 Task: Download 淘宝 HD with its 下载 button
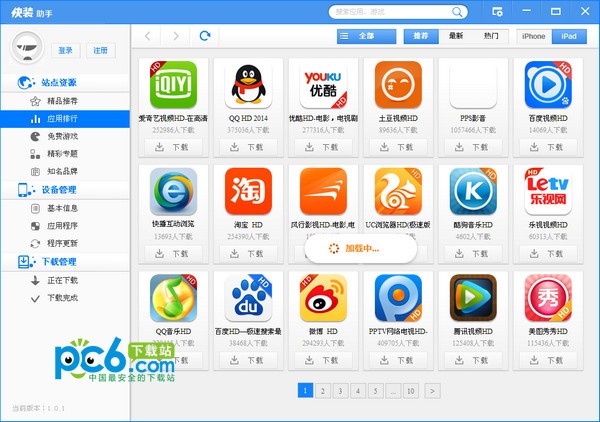248,254
